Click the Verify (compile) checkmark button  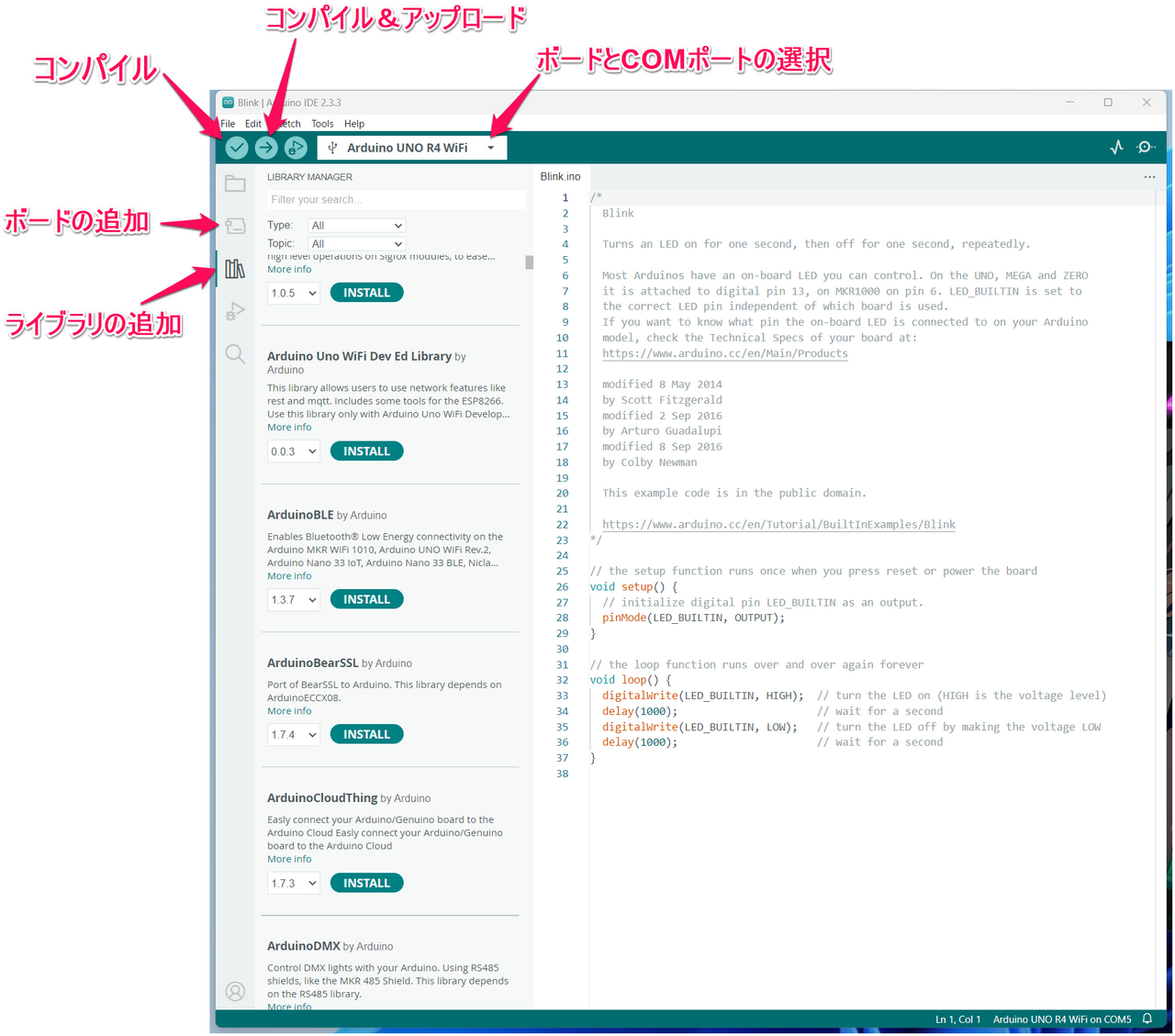pos(237,147)
